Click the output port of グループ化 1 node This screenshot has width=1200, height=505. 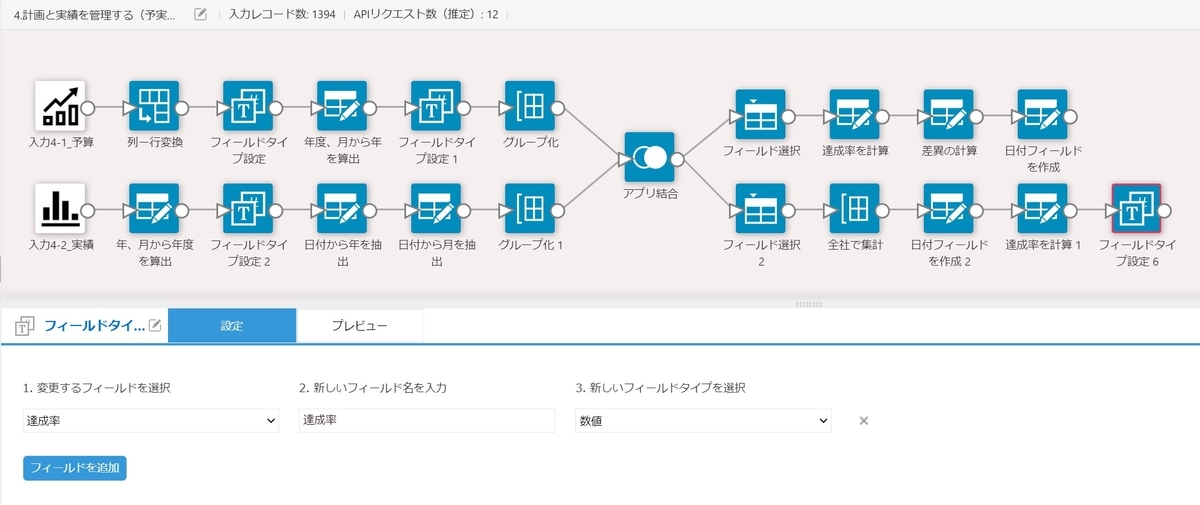point(560,209)
